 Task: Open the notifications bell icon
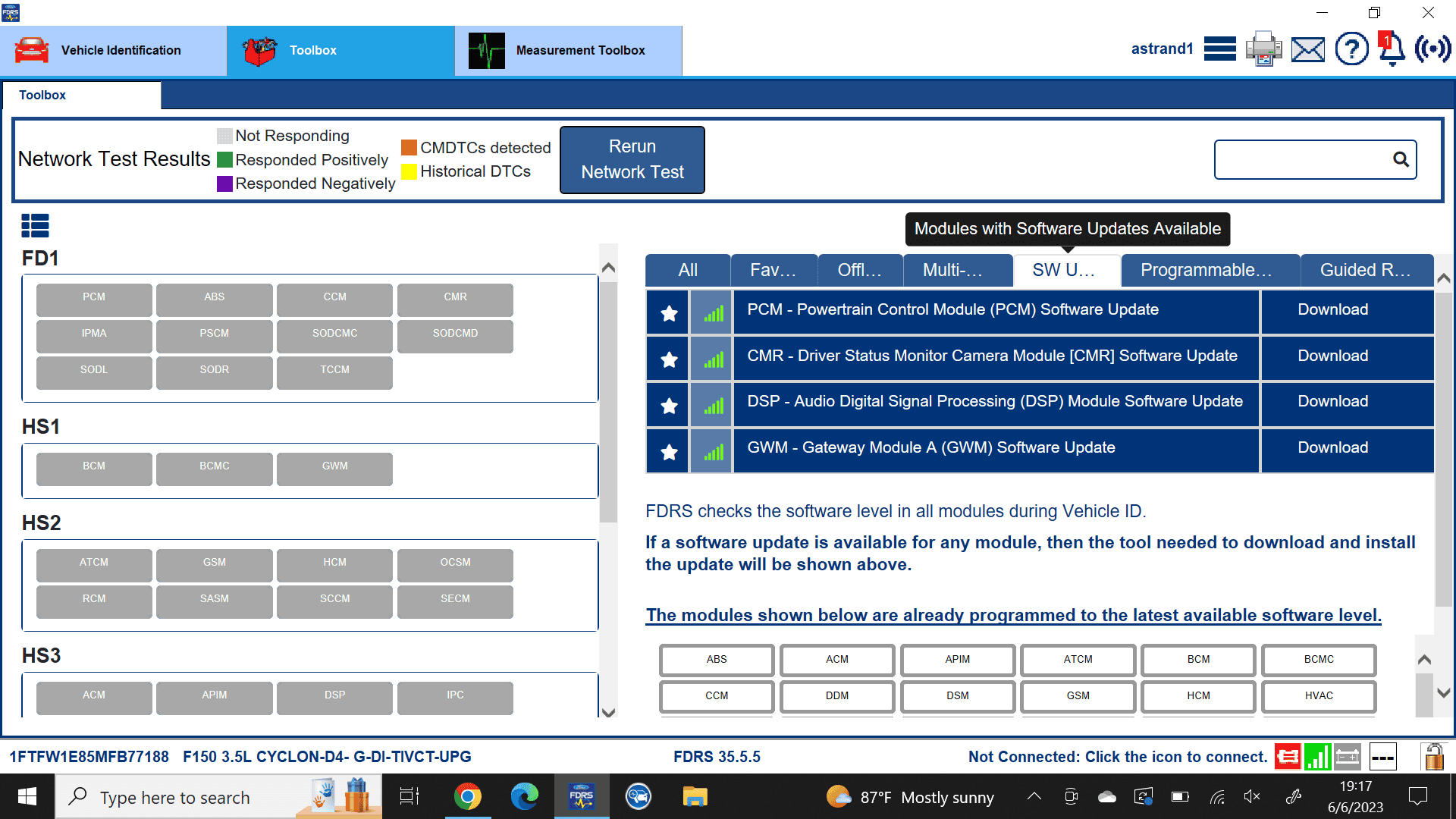1392,49
